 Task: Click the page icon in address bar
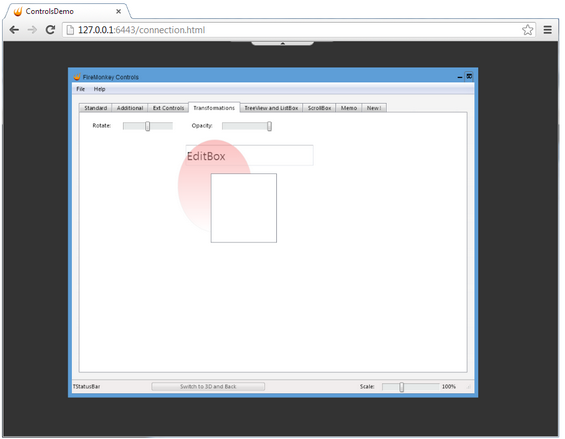pos(70,30)
